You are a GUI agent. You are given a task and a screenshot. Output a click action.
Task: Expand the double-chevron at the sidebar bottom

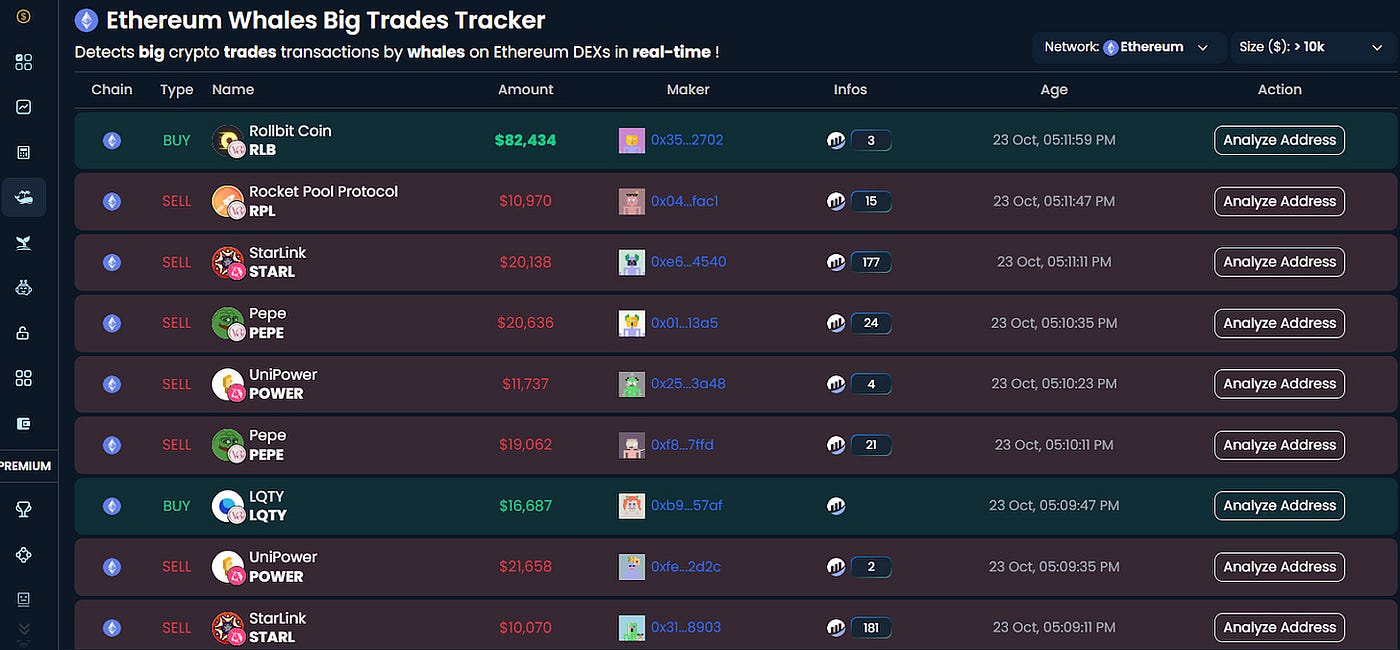[24, 628]
